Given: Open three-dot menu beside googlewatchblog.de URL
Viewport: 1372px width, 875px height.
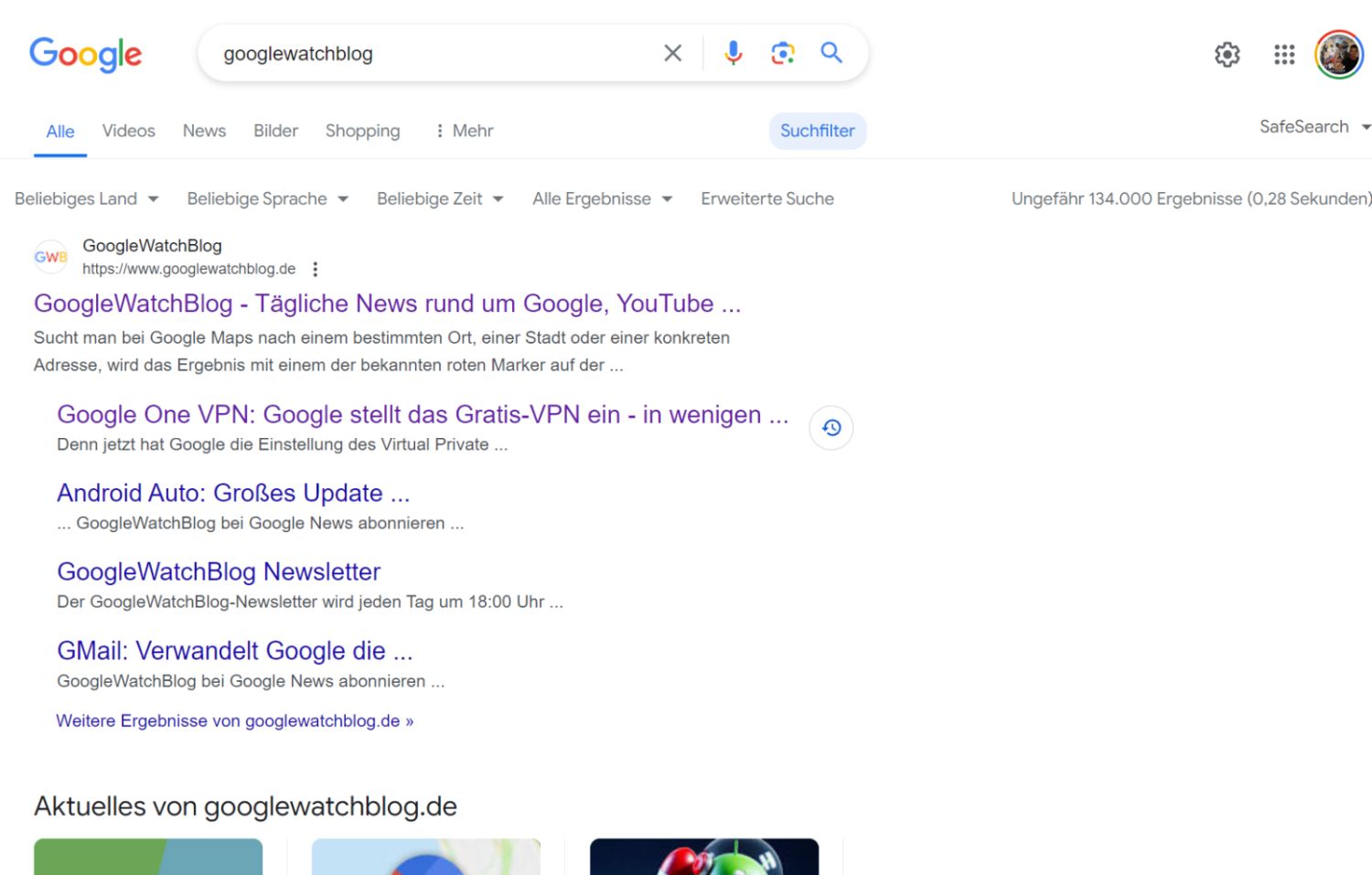Looking at the screenshot, I should (316, 269).
